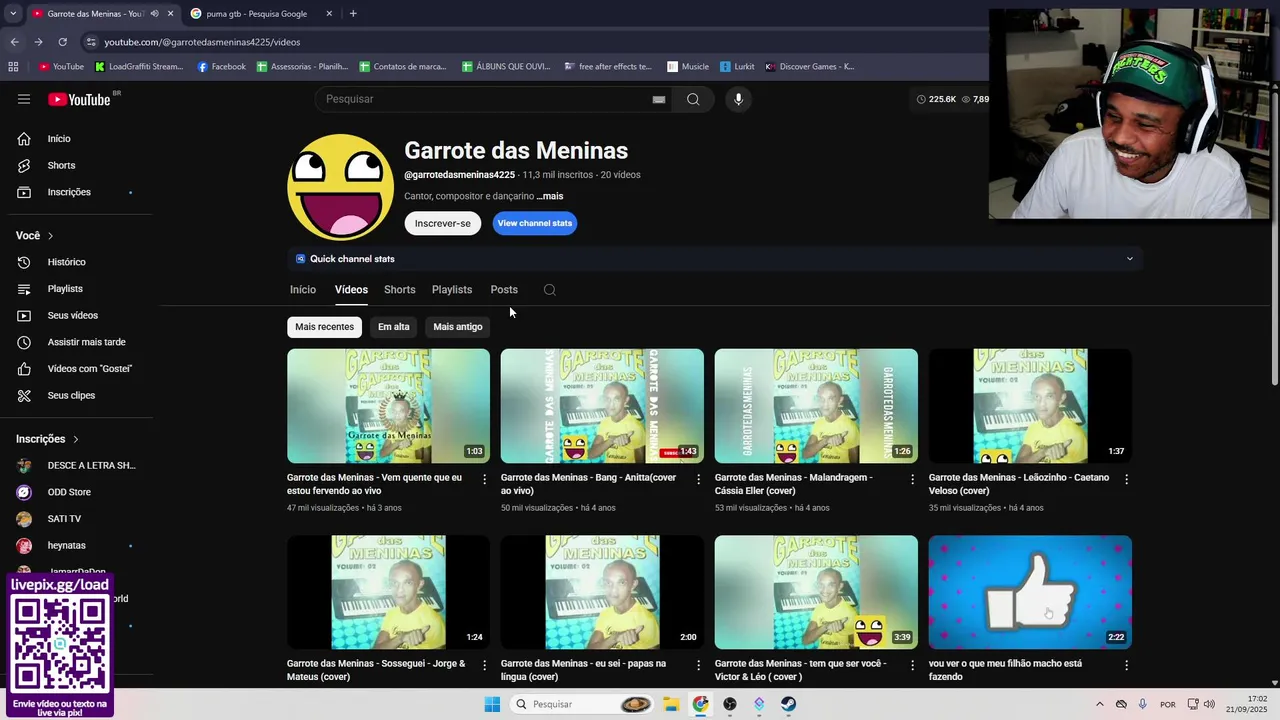Open the Lurkit bookmark
The height and width of the screenshot is (720, 1280).
point(737,67)
